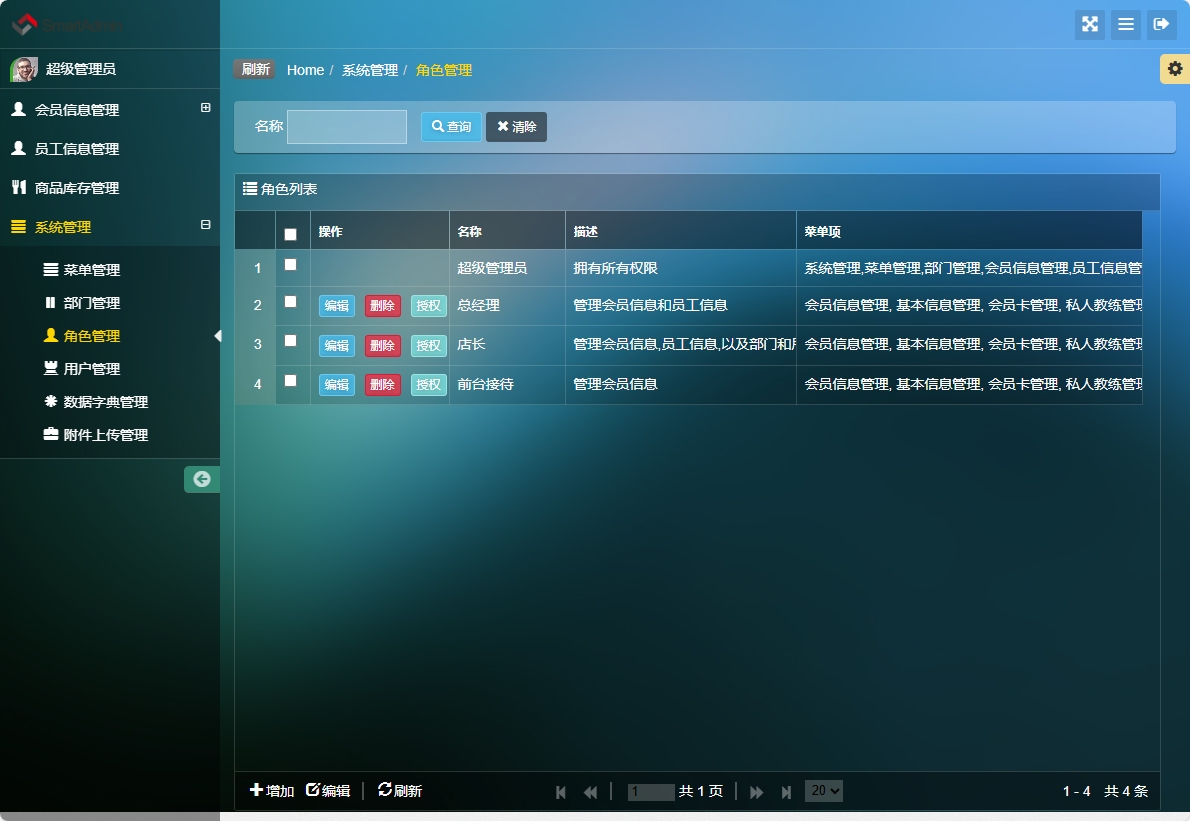
Task: Click the 查询 search button
Action: tap(451, 127)
